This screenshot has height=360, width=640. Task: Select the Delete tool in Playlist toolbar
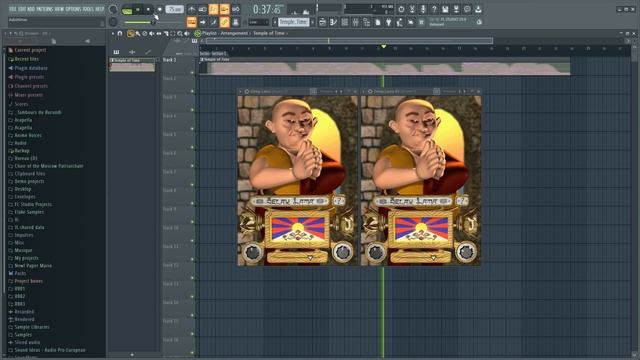144,33
